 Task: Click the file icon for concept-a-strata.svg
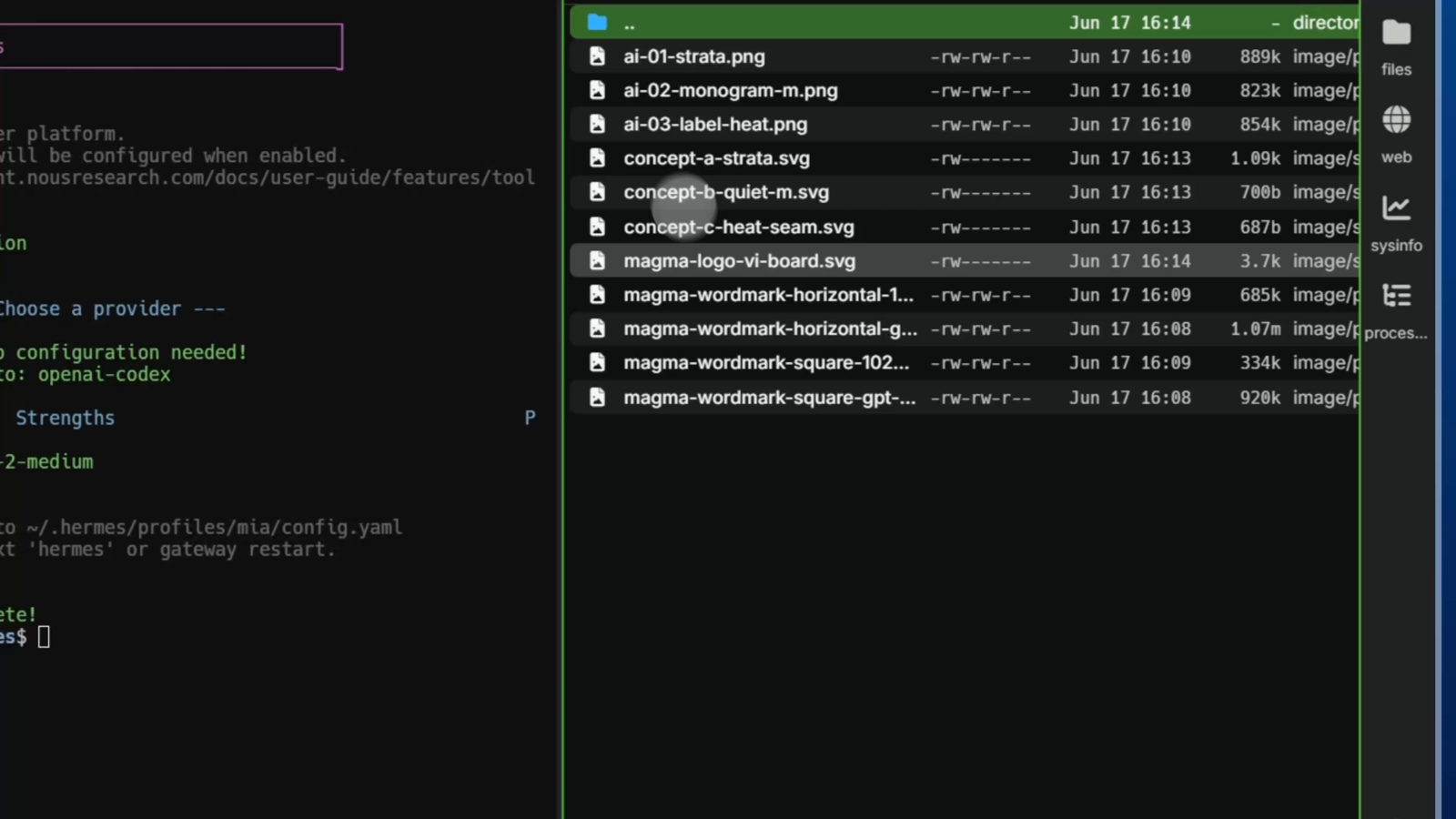[x=597, y=158]
